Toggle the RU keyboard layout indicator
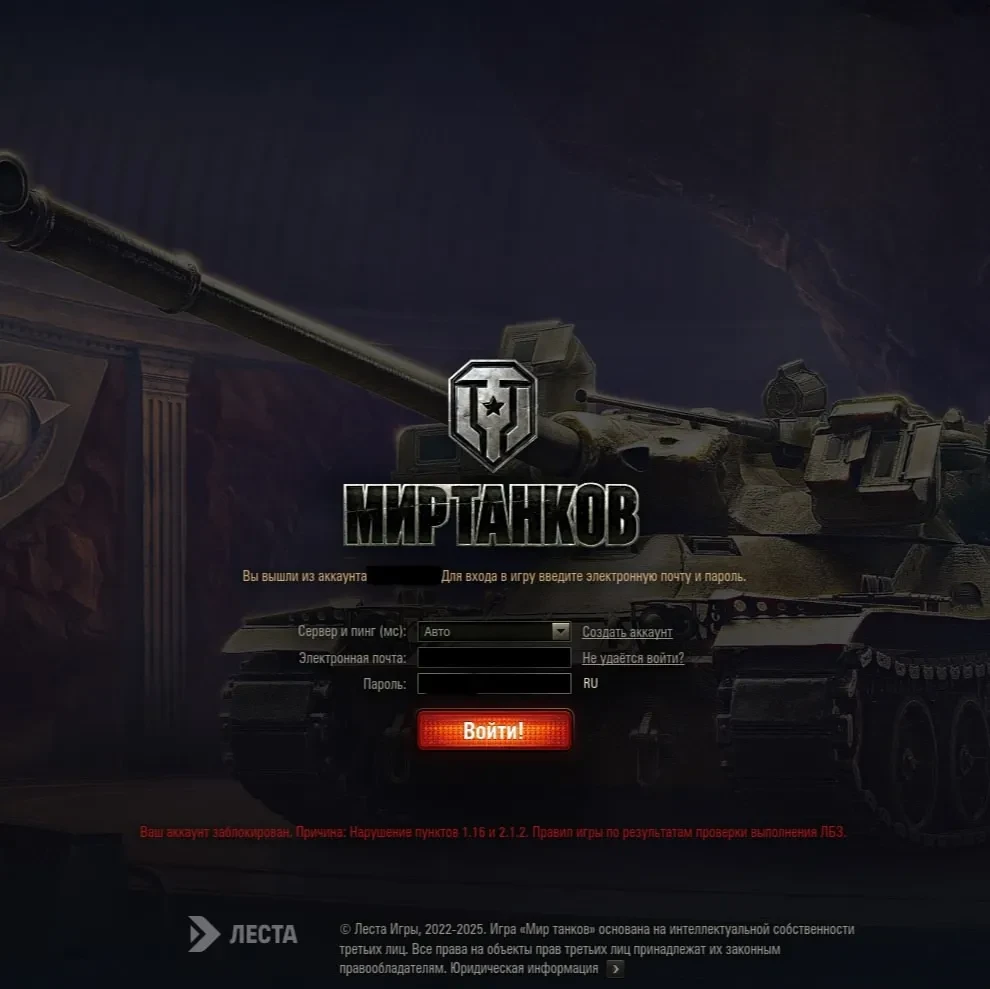Screen dimensions: 990x989 pyautogui.click(x=590, y=683)
